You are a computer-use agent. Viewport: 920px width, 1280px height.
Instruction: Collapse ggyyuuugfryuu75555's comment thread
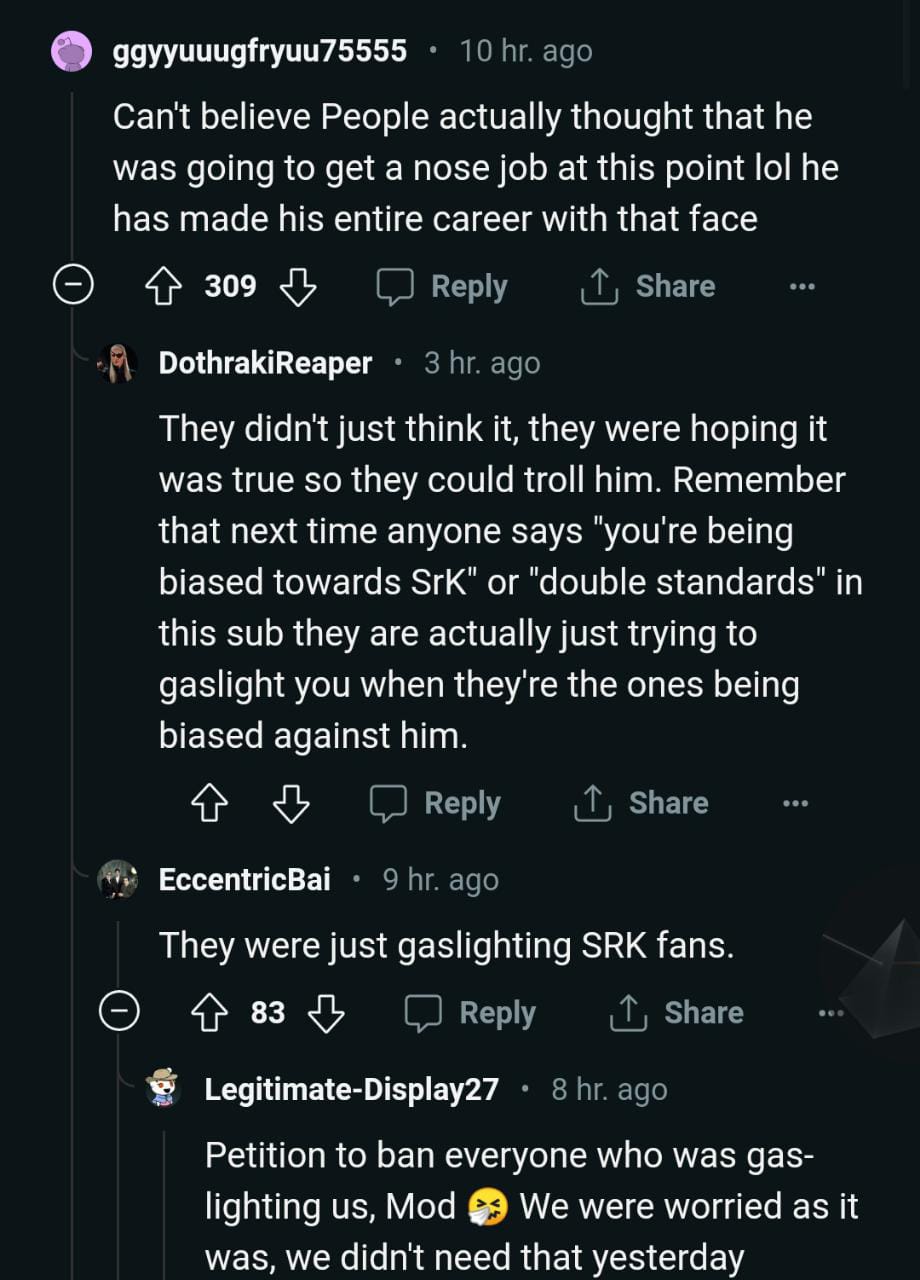tap(72, 287)
